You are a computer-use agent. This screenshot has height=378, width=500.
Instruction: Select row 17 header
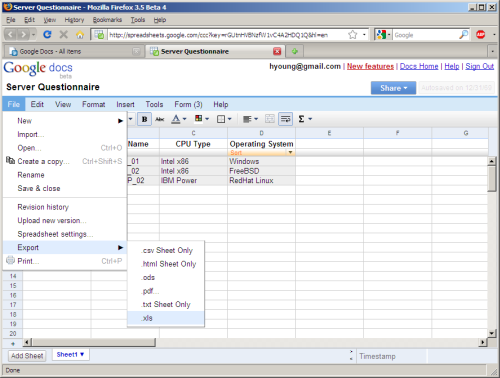coord(13,305)
